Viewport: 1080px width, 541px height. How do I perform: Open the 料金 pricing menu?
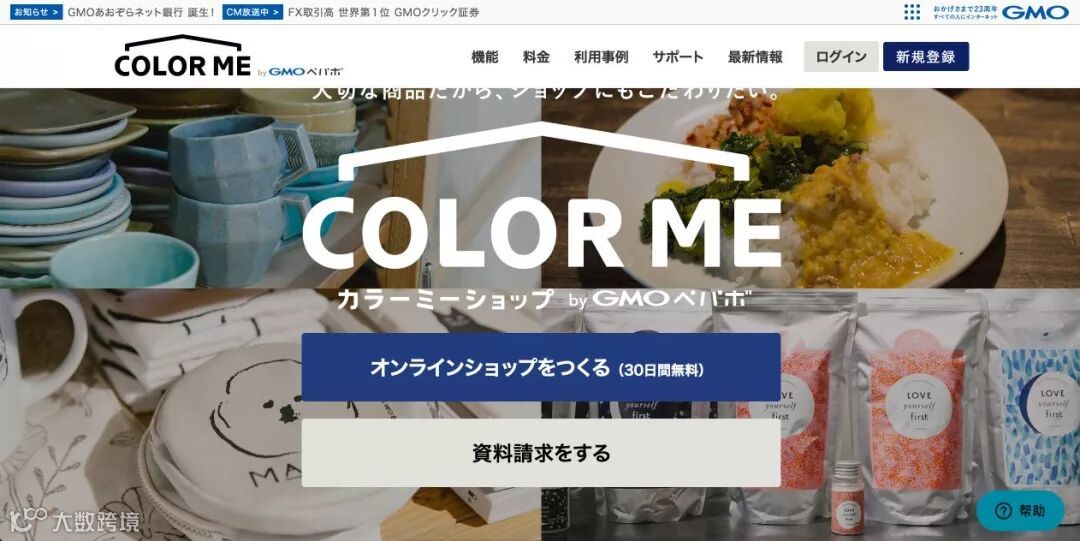536,57
